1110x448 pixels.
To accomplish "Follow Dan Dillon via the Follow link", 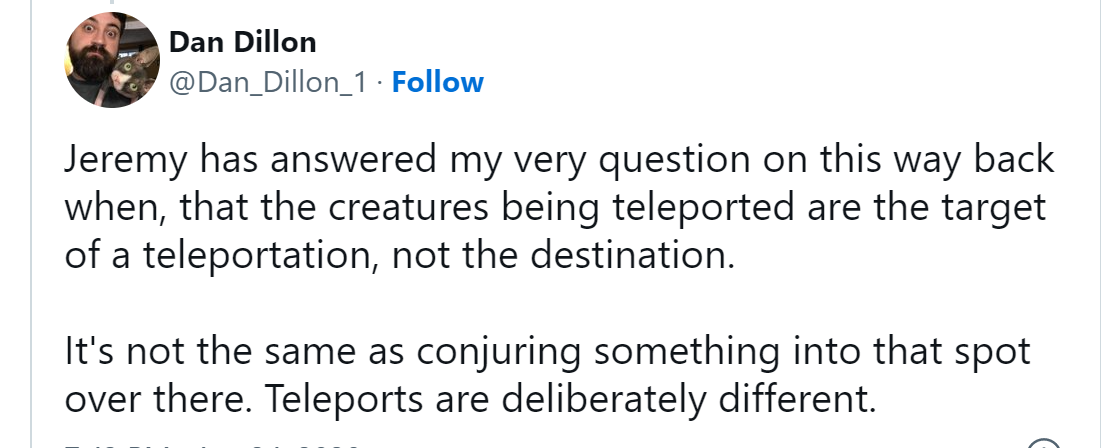I will 438,82.
